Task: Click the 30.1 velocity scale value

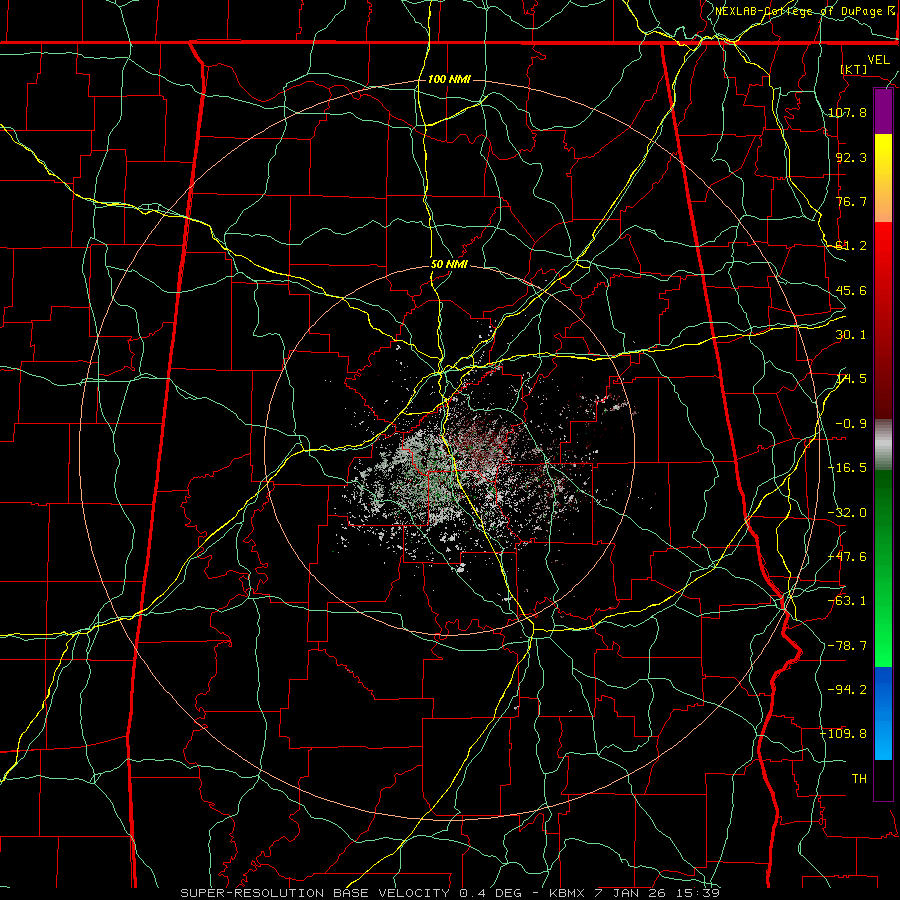Action: (x=851, y=335)
